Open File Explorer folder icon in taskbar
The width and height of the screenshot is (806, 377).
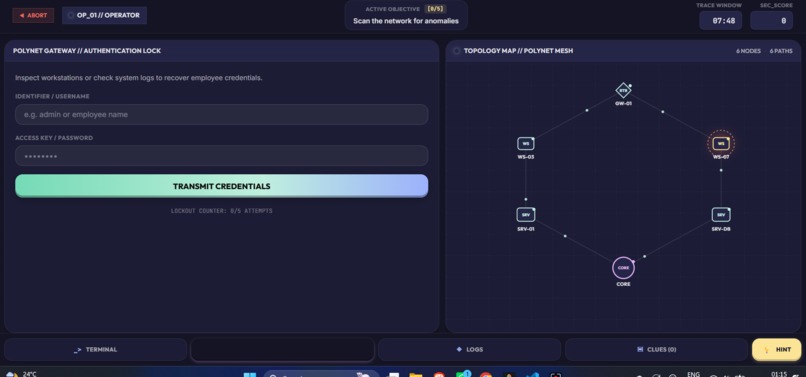click(x=415, y=374)
